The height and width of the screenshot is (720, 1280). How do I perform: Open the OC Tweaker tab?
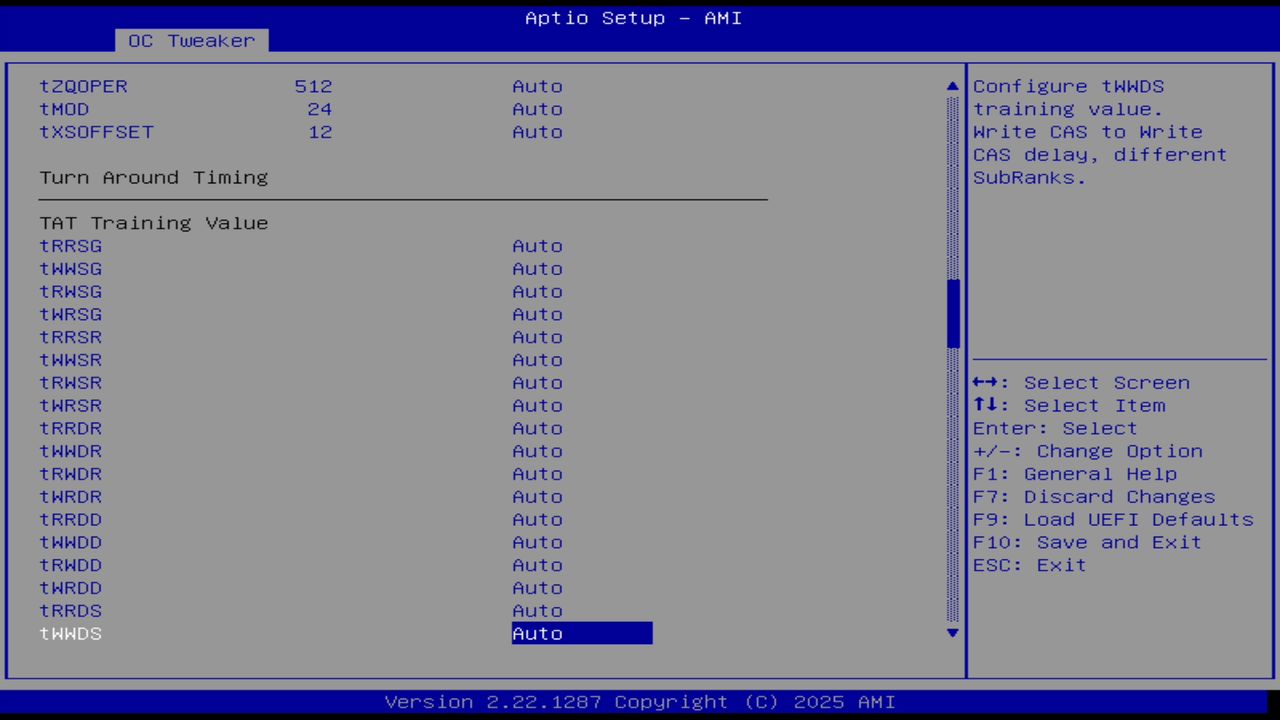(x=191, y=41)
